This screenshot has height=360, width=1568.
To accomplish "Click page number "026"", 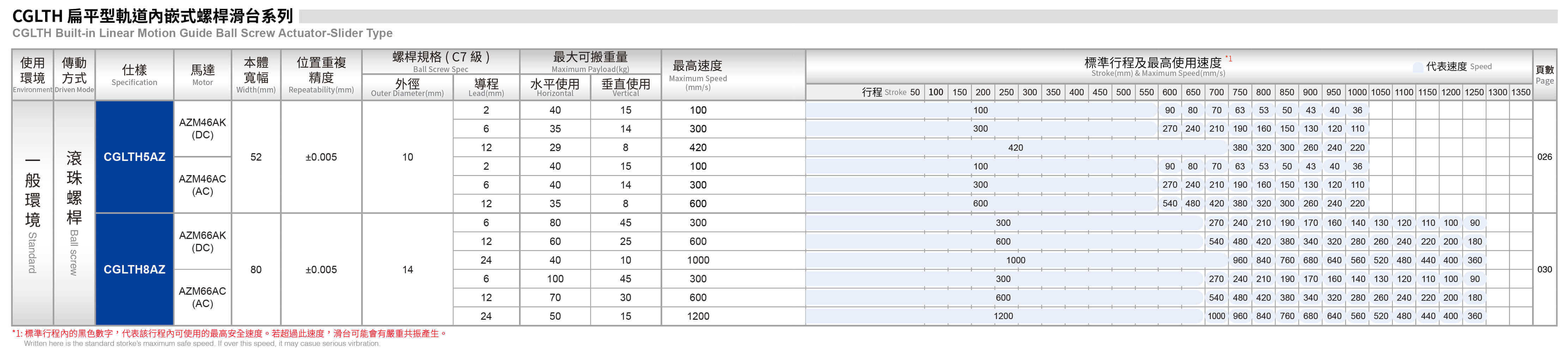I will click(x=1545, y=157).
